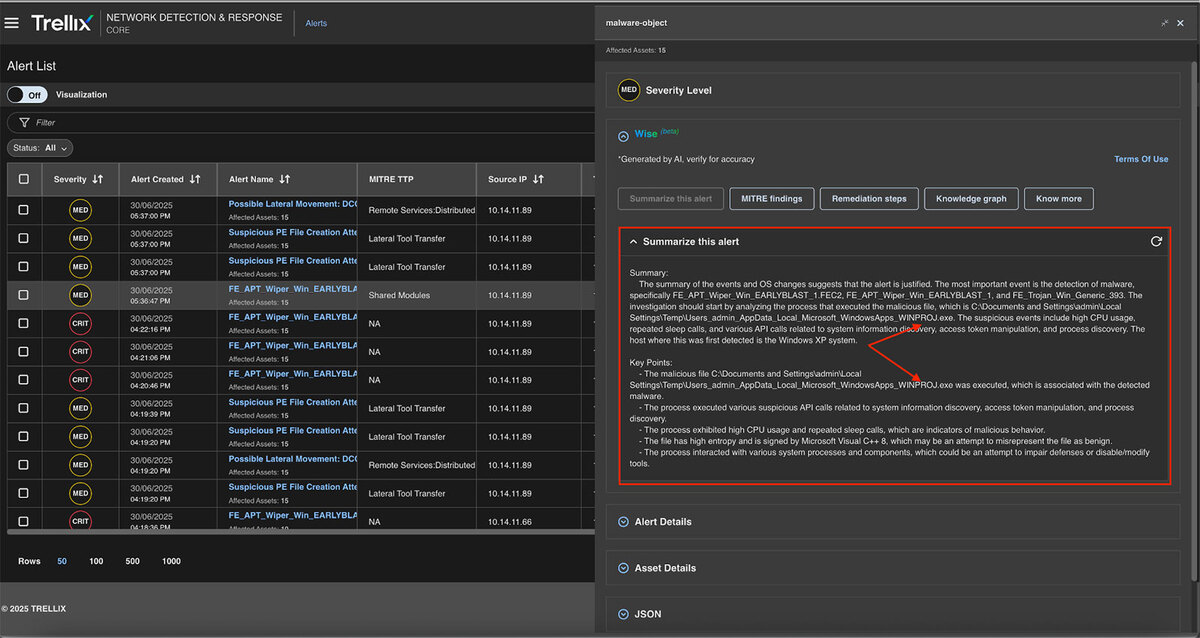Viewport: 1200px width, 638px height.
Task: Click the CRIT badge on 04:22:16 PM row
Action: 80,323
